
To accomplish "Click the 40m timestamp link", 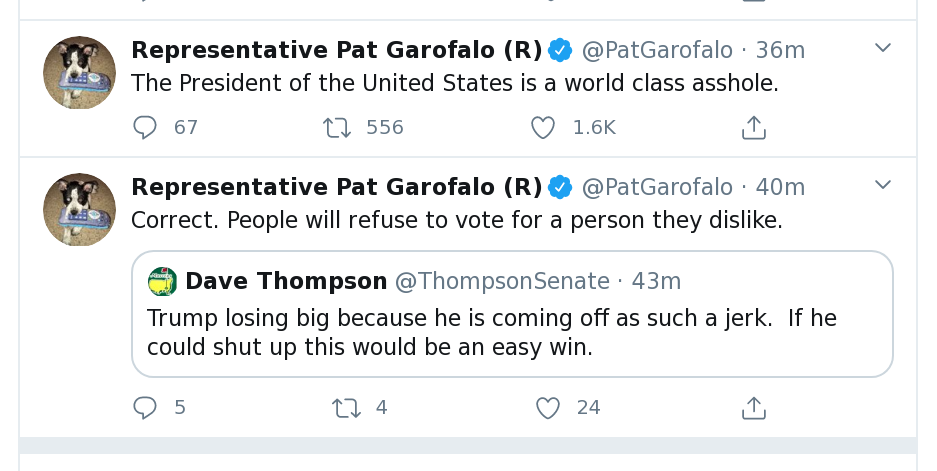I will tap(780, 187).
